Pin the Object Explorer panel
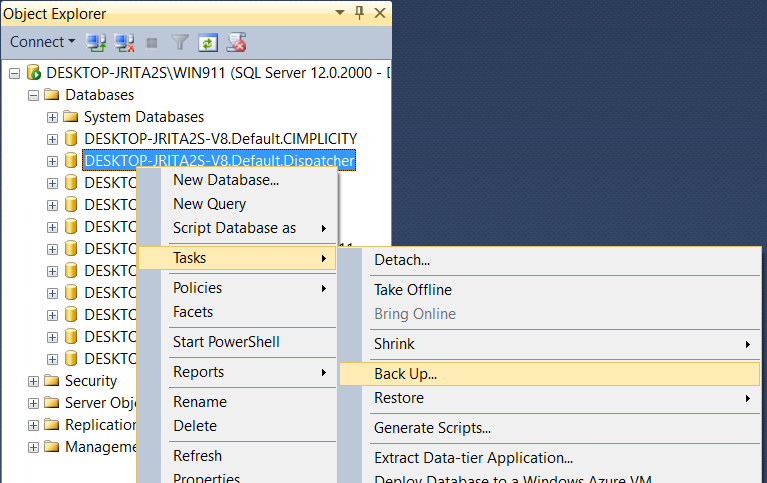The image size is (767, 483). [x=360, y=13]
